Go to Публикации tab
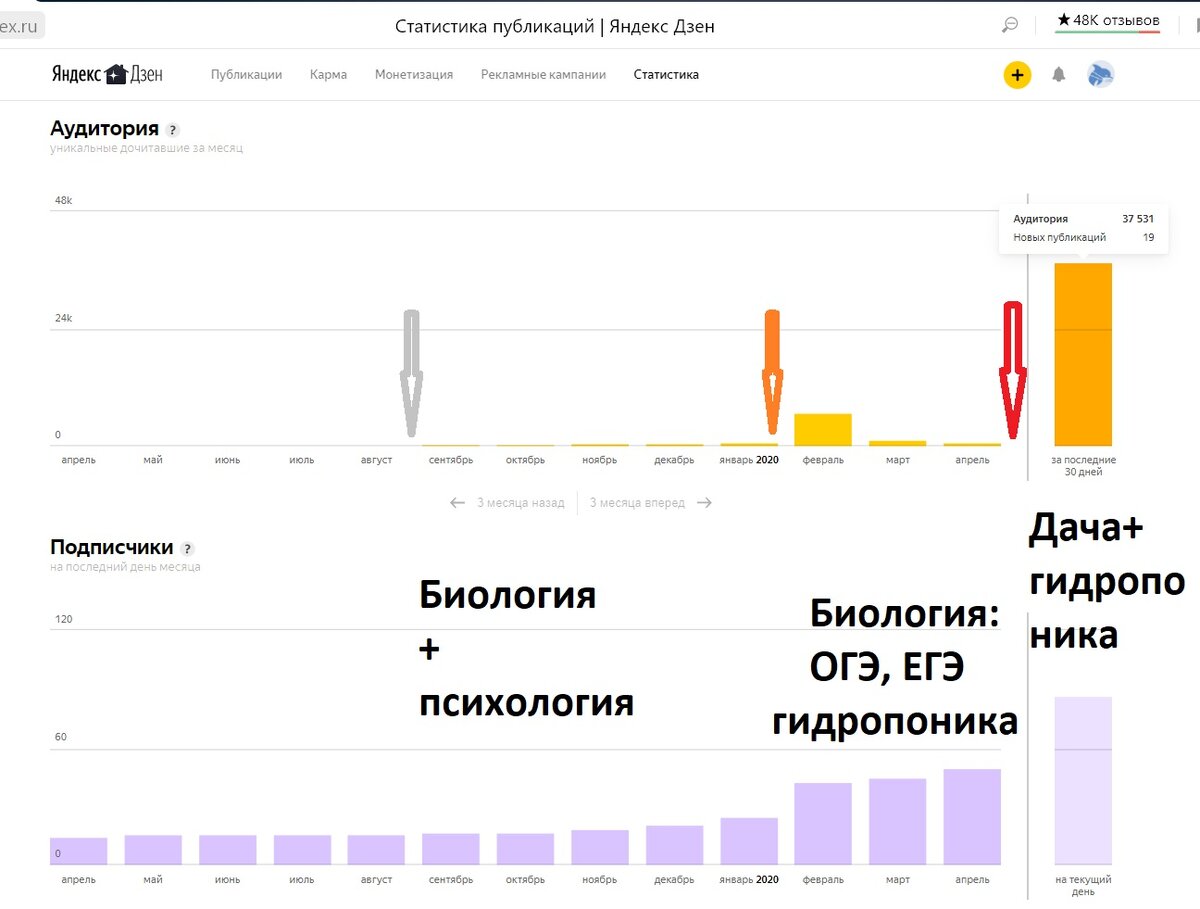 click(x=246, y=75)
